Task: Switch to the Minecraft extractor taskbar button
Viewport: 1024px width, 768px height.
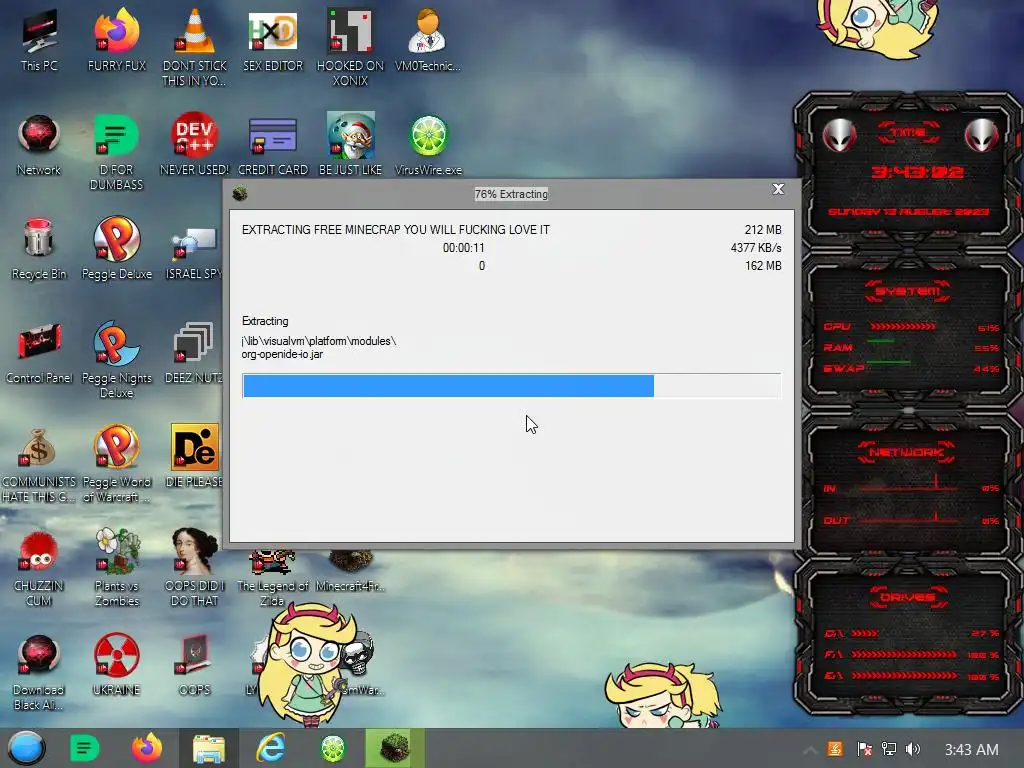Action: (394, 748)
